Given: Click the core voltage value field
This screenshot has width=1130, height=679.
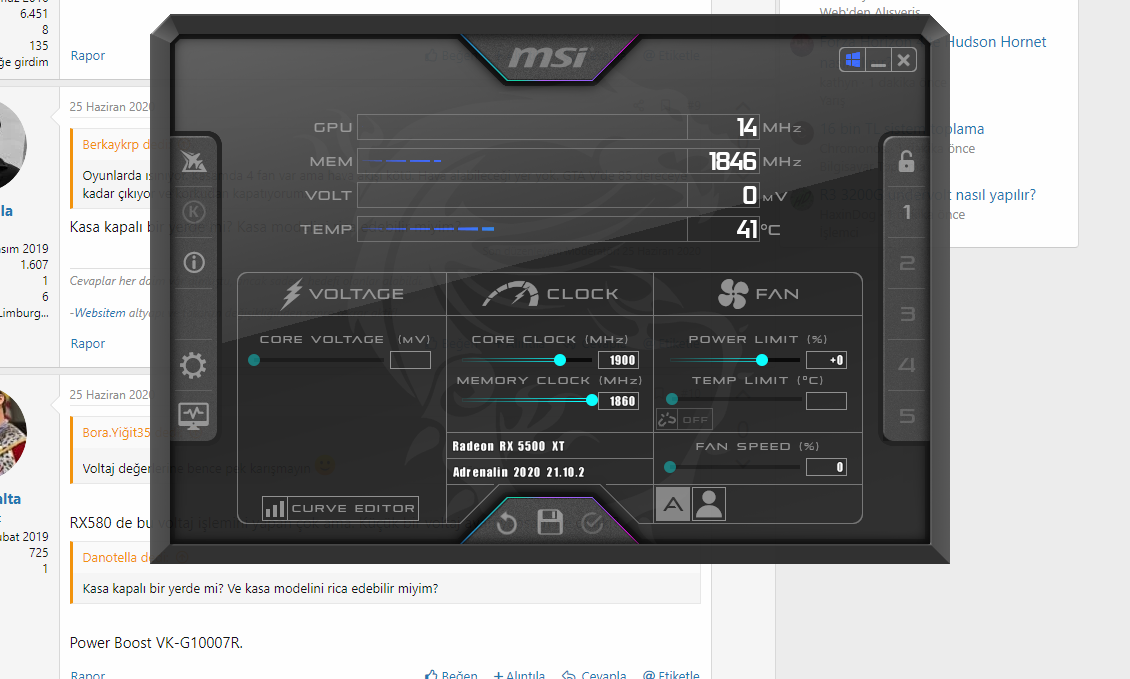Looking at the screenshot, I should [x=410, y=360].
